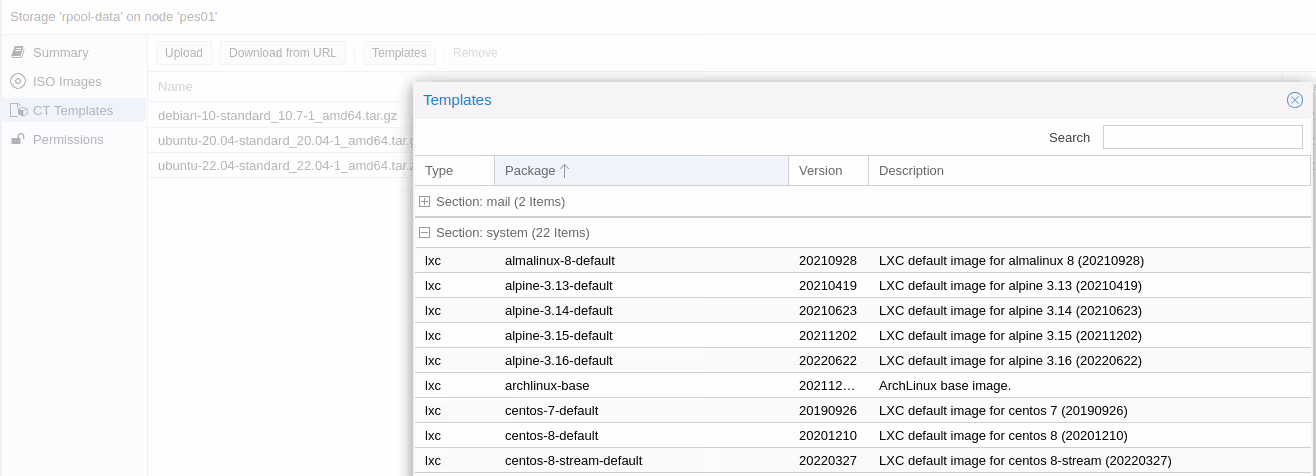The width and height of the screenshot is (1316, 476).
Task: Click the Permissions unlock icon
Action: [18, 140]
